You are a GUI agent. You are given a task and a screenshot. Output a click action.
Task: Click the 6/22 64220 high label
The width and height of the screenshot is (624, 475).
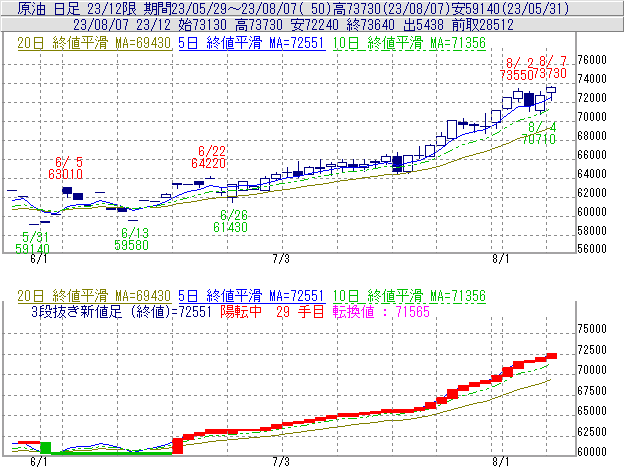click(x=209, y=157)
